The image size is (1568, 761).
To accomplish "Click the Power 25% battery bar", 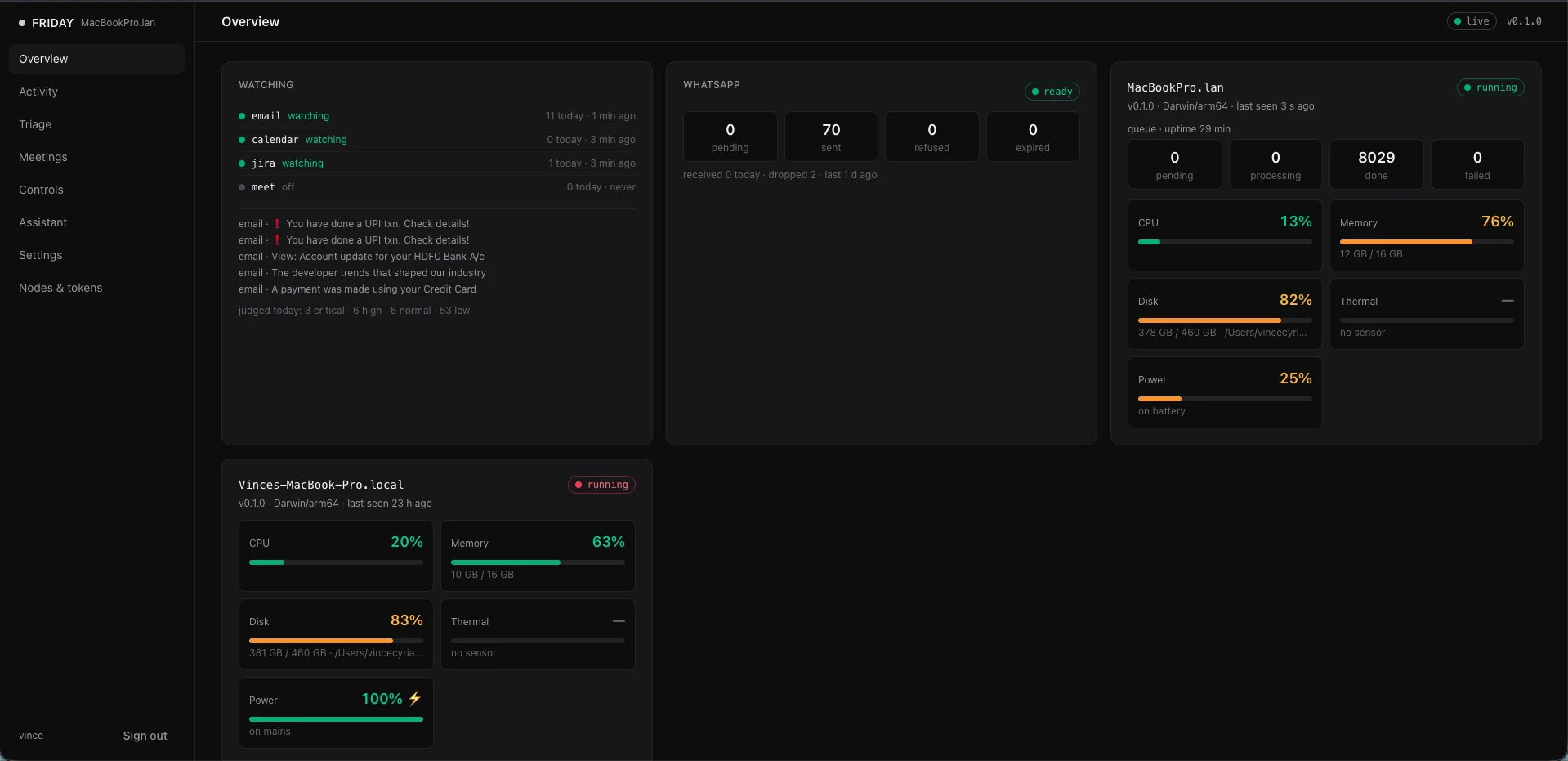I will tap(1225, 399).
